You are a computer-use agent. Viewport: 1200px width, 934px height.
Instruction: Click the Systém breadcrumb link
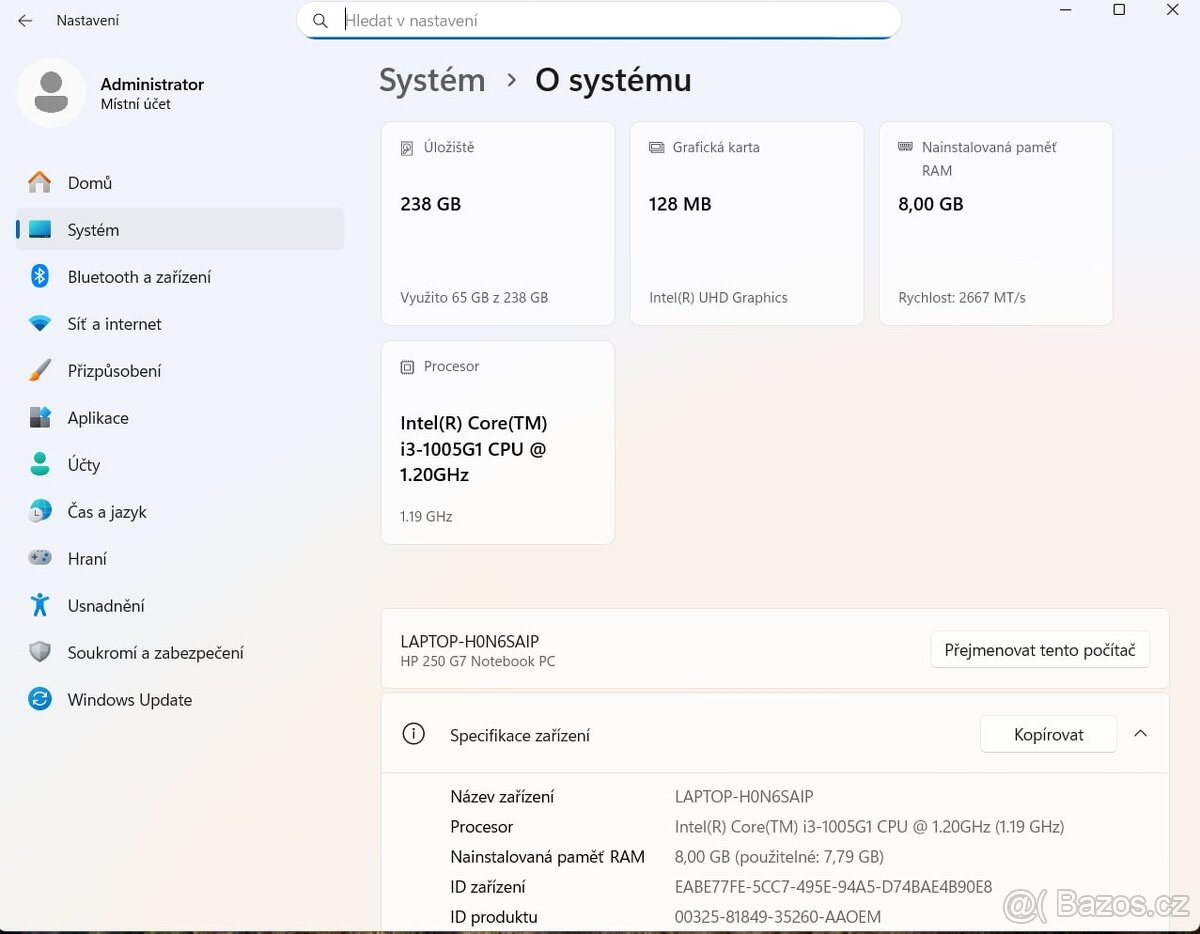432,81
